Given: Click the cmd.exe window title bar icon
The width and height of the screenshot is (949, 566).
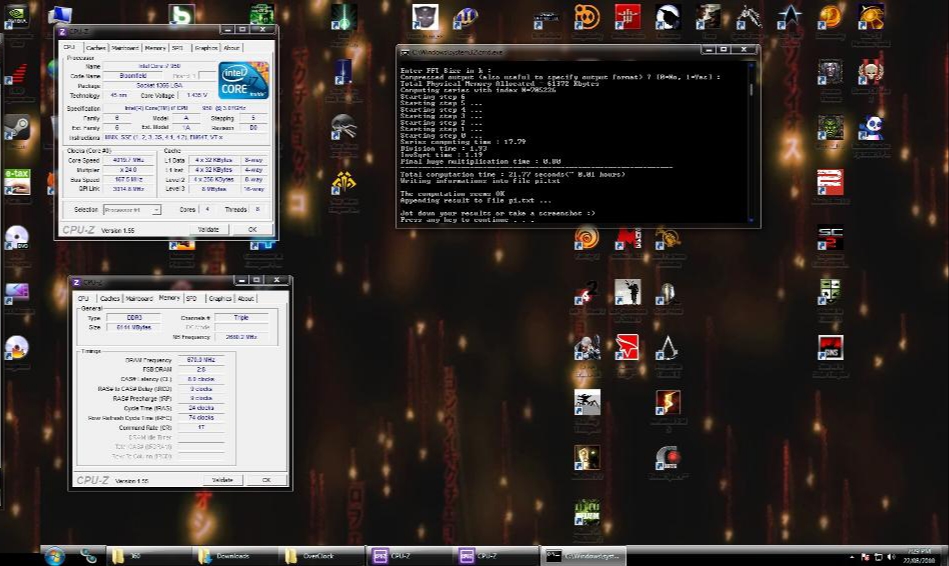Looking at the screenshot, I should pyautogui.click(x=405, y=53).
